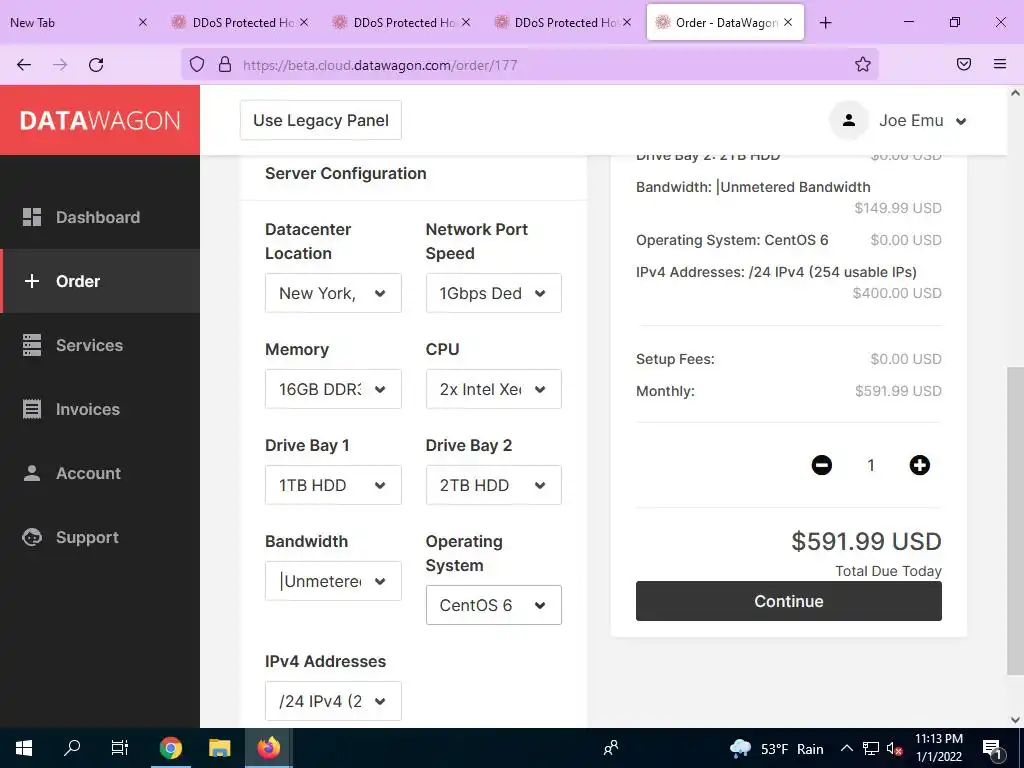Viewport: 1024px width, 768px height.
Task: Expand the Network Port Speed dropdown
Action: pyautogui.click(x=494, y=293)
